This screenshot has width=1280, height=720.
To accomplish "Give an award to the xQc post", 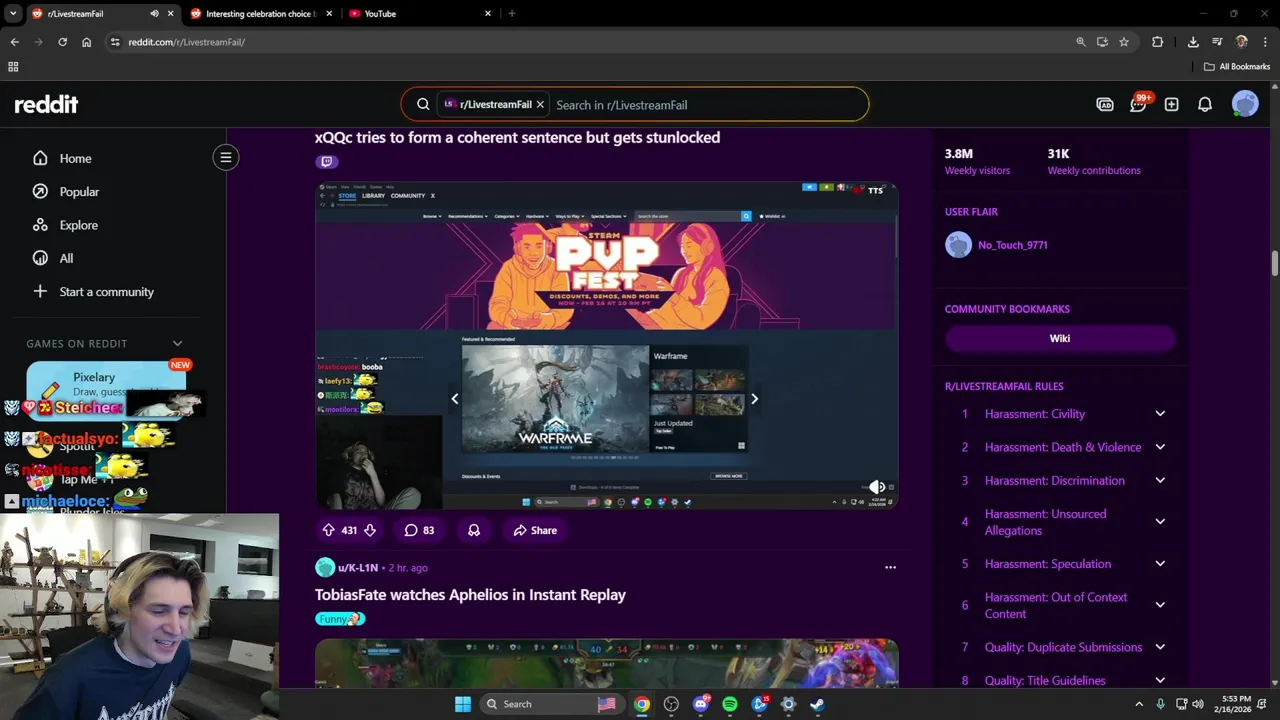I will [474, 530].
